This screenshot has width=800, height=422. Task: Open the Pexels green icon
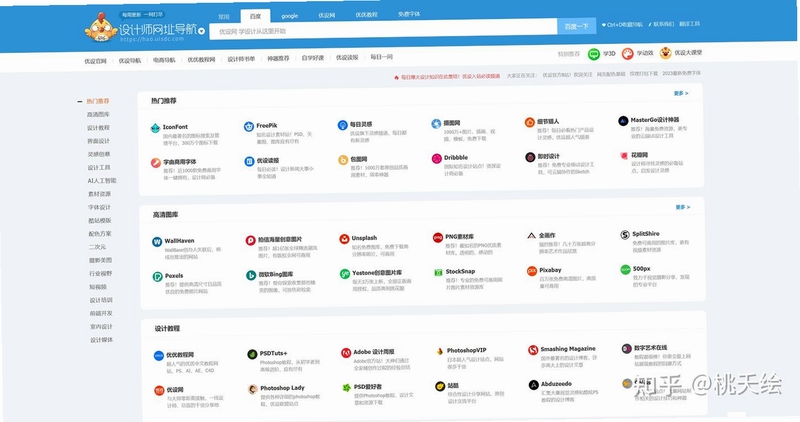click(x=158, y=277)
